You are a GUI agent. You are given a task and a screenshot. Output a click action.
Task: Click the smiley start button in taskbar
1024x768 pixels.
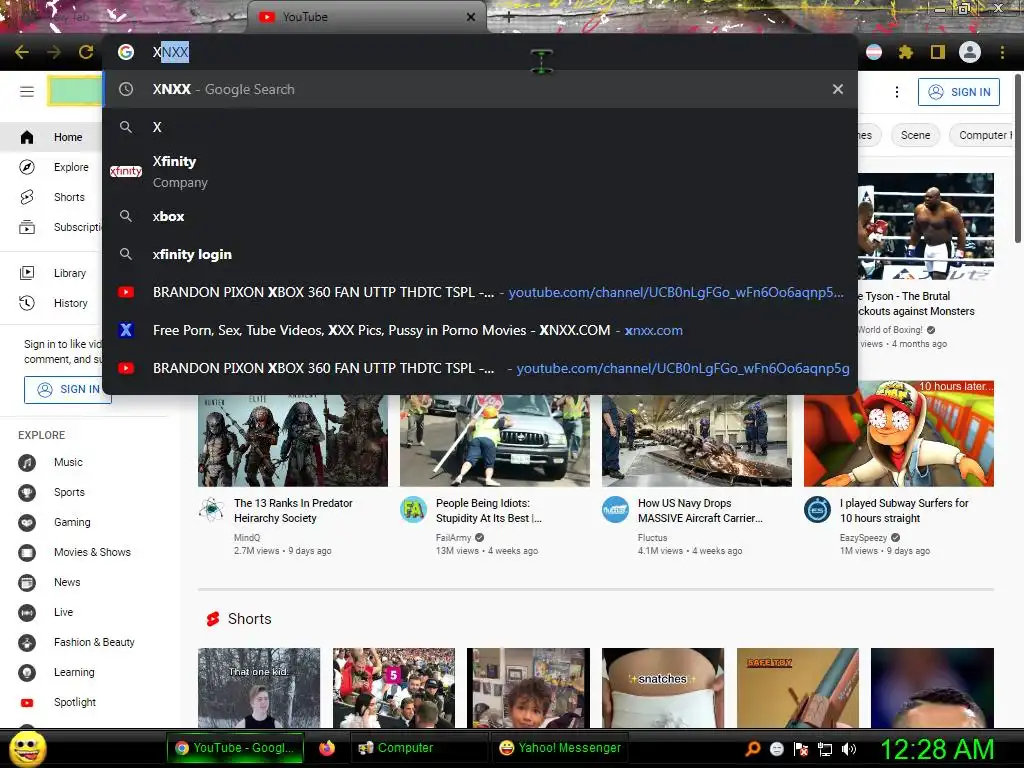pyautogui.click(x=28, y=748)
